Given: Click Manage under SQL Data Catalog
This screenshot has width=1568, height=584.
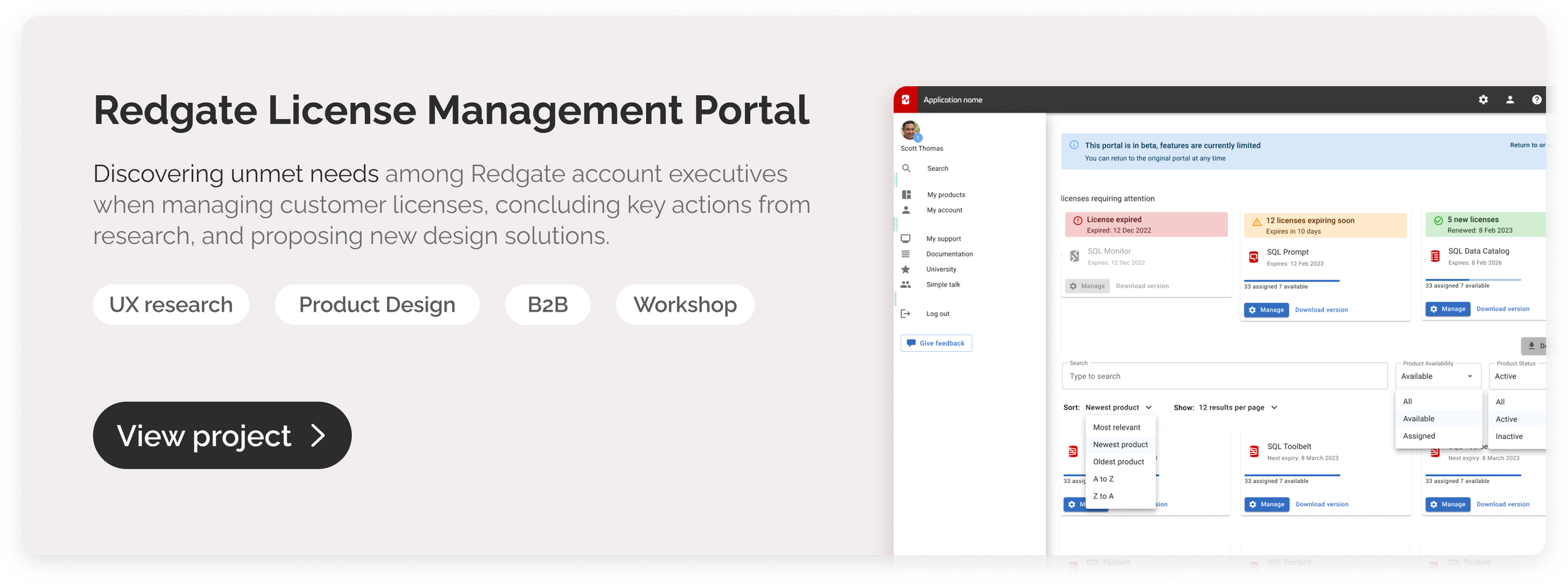Looking at the screenshot, I should pos(1448,309).
